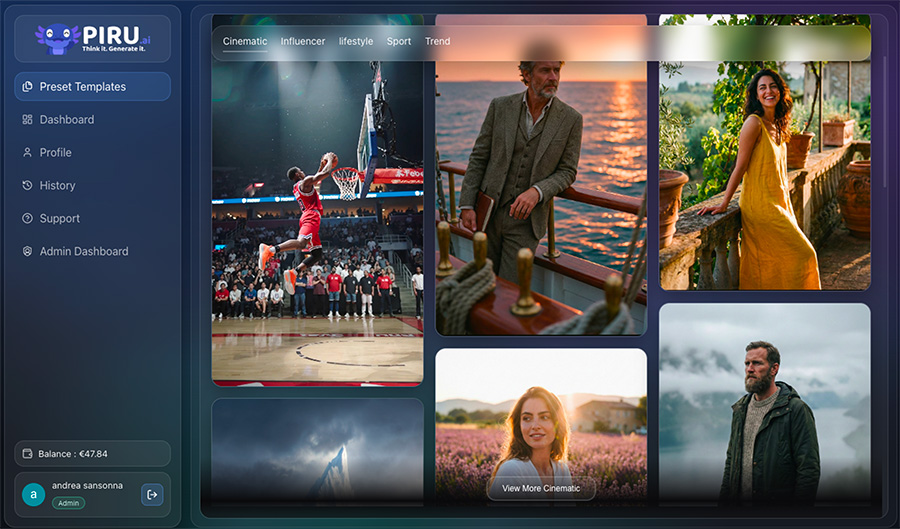
Task: Click the wallet icon next to Balance
Action: [x=28, y=454]
